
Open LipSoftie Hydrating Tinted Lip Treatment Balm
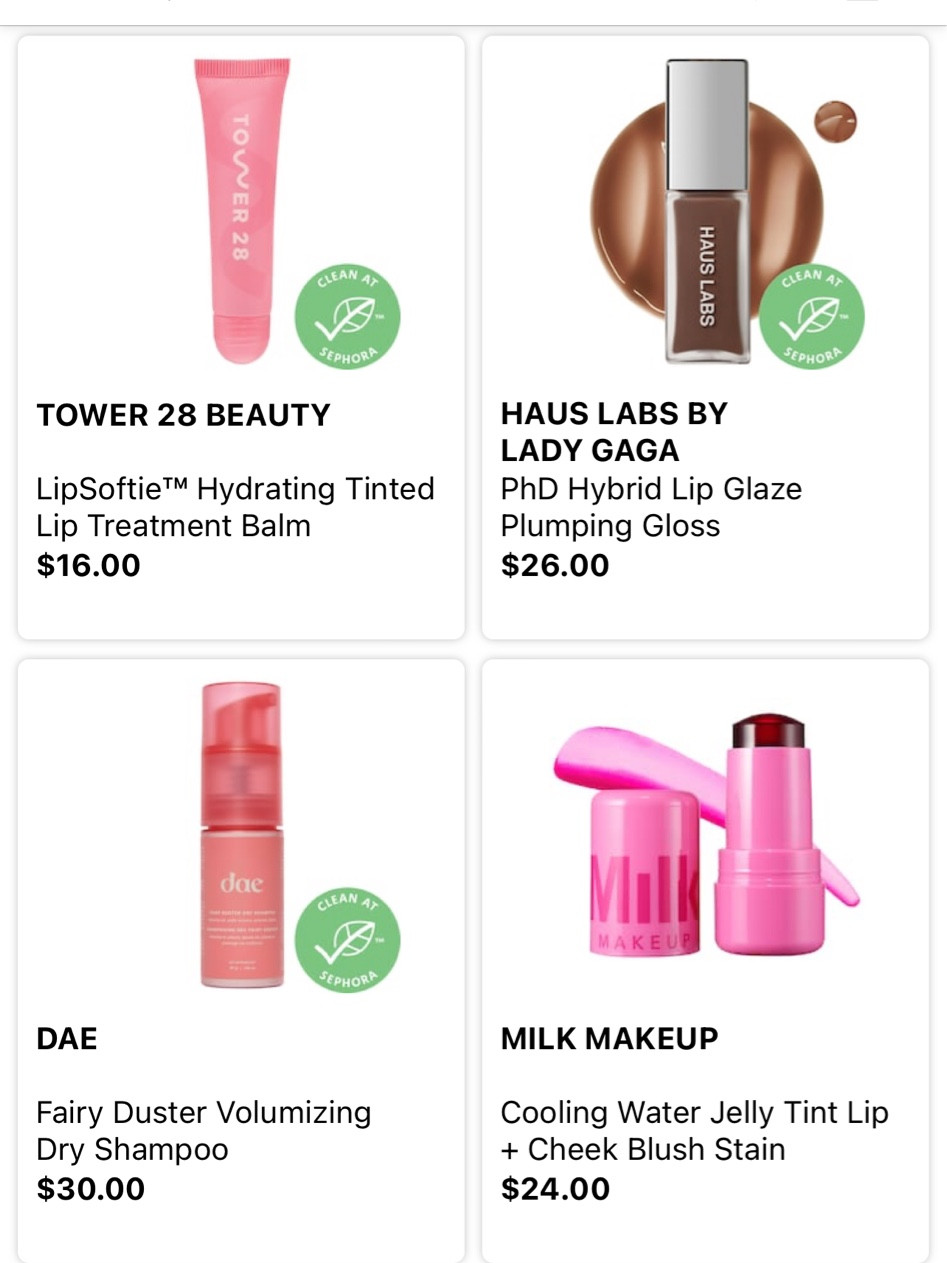pyautogui.click(x=235, y=507)
